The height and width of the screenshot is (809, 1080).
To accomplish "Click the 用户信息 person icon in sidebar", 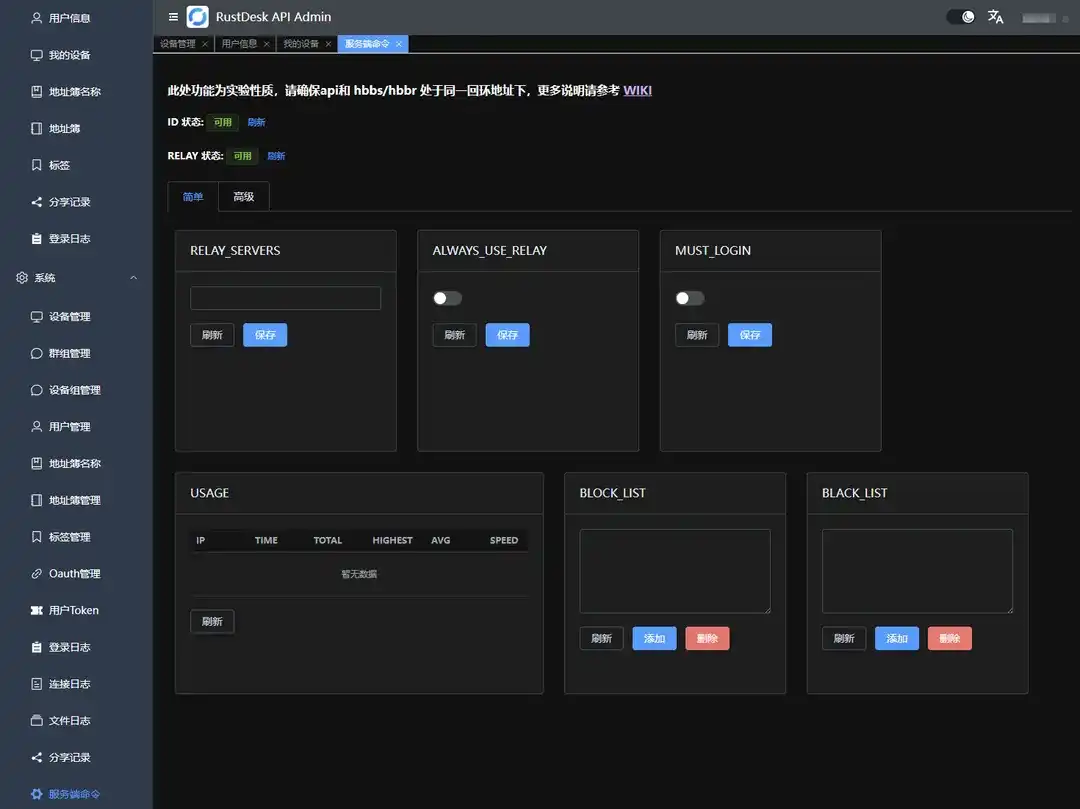I will (37, 18).
